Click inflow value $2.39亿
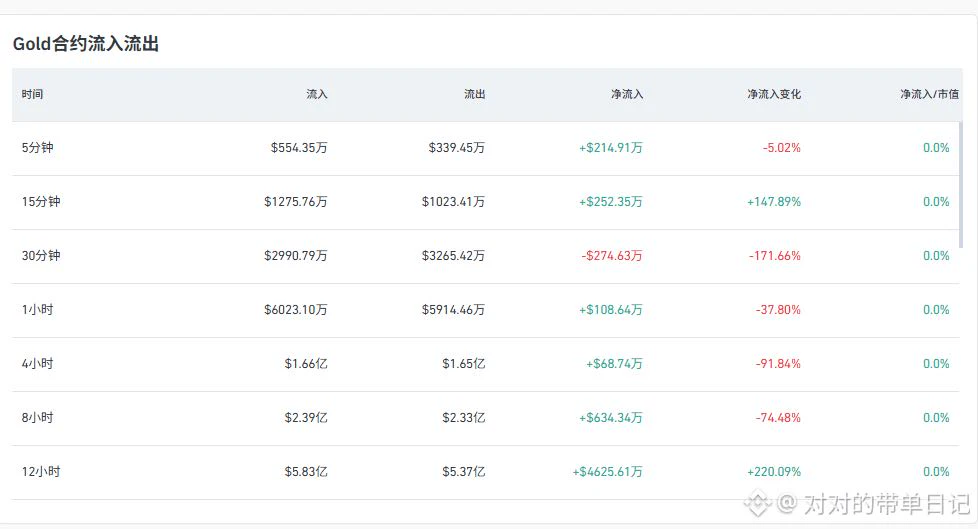Screen dimensions: 978x529 coord(306,417)
